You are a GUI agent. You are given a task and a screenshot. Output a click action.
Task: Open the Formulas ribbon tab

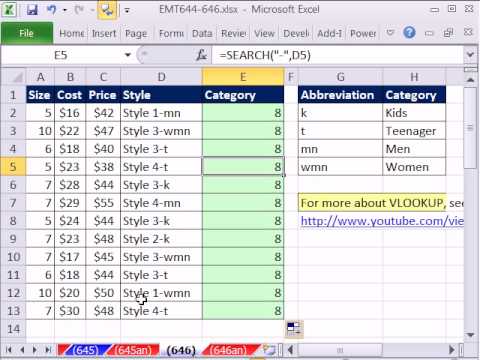coord(171,33)
